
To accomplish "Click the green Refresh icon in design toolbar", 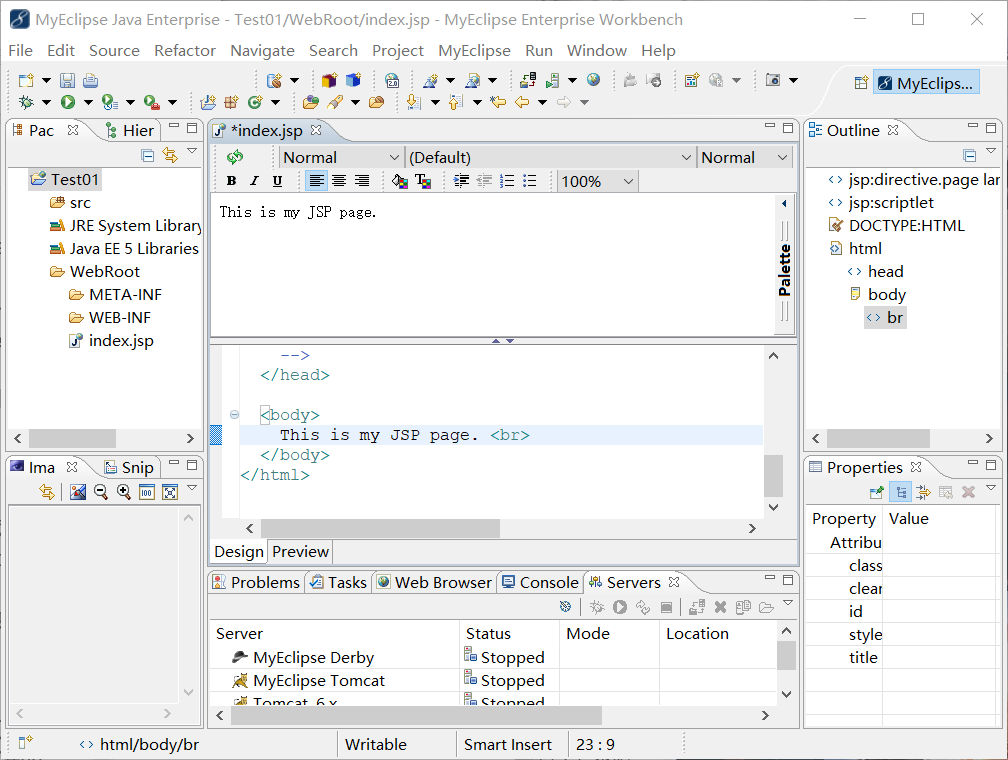I will (x=235, y=157).
